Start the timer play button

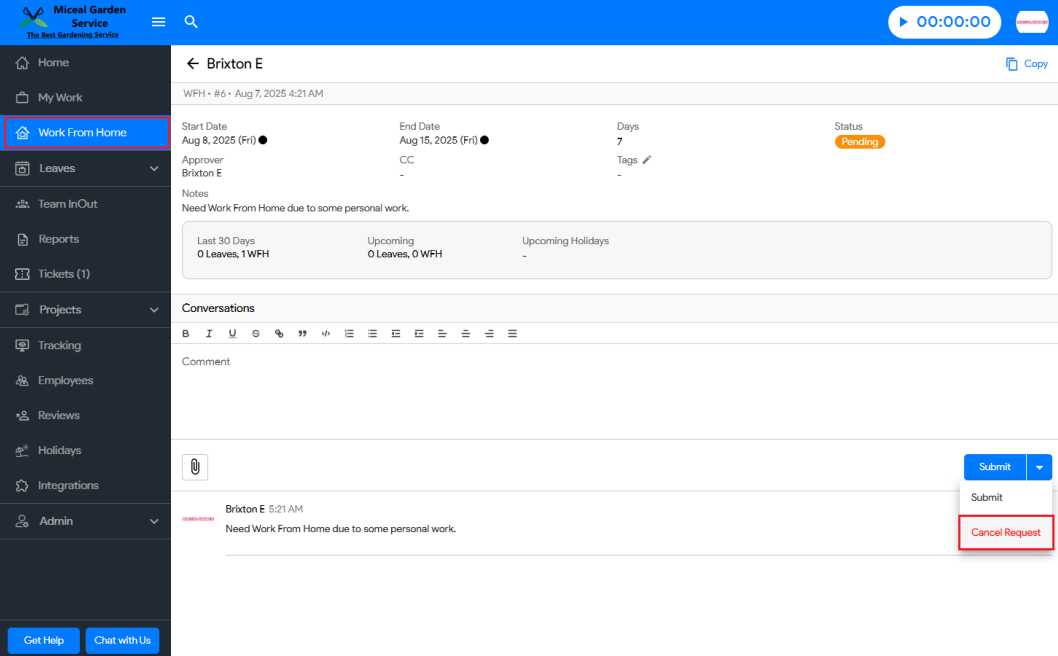pos(904,22)
